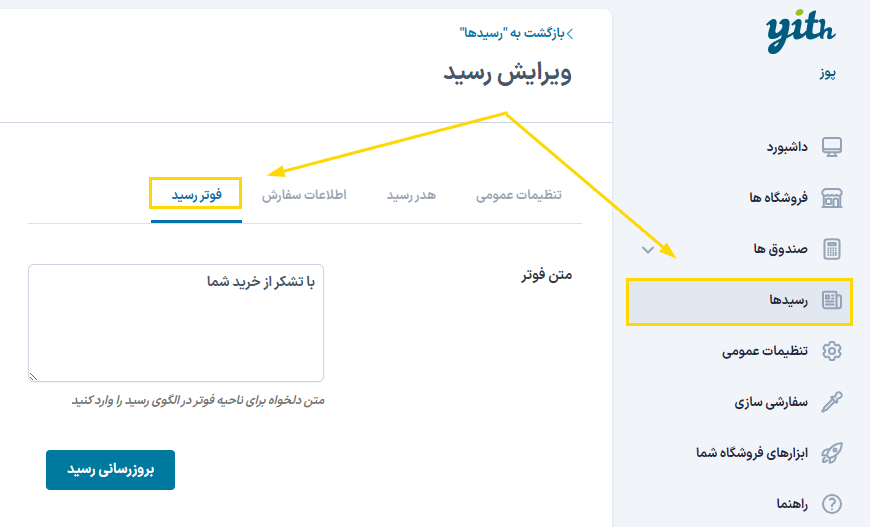The width and height of the screenshot is (870, 527).
Task: Click the footer help text below the text area
Action: [x=198, y=400]
